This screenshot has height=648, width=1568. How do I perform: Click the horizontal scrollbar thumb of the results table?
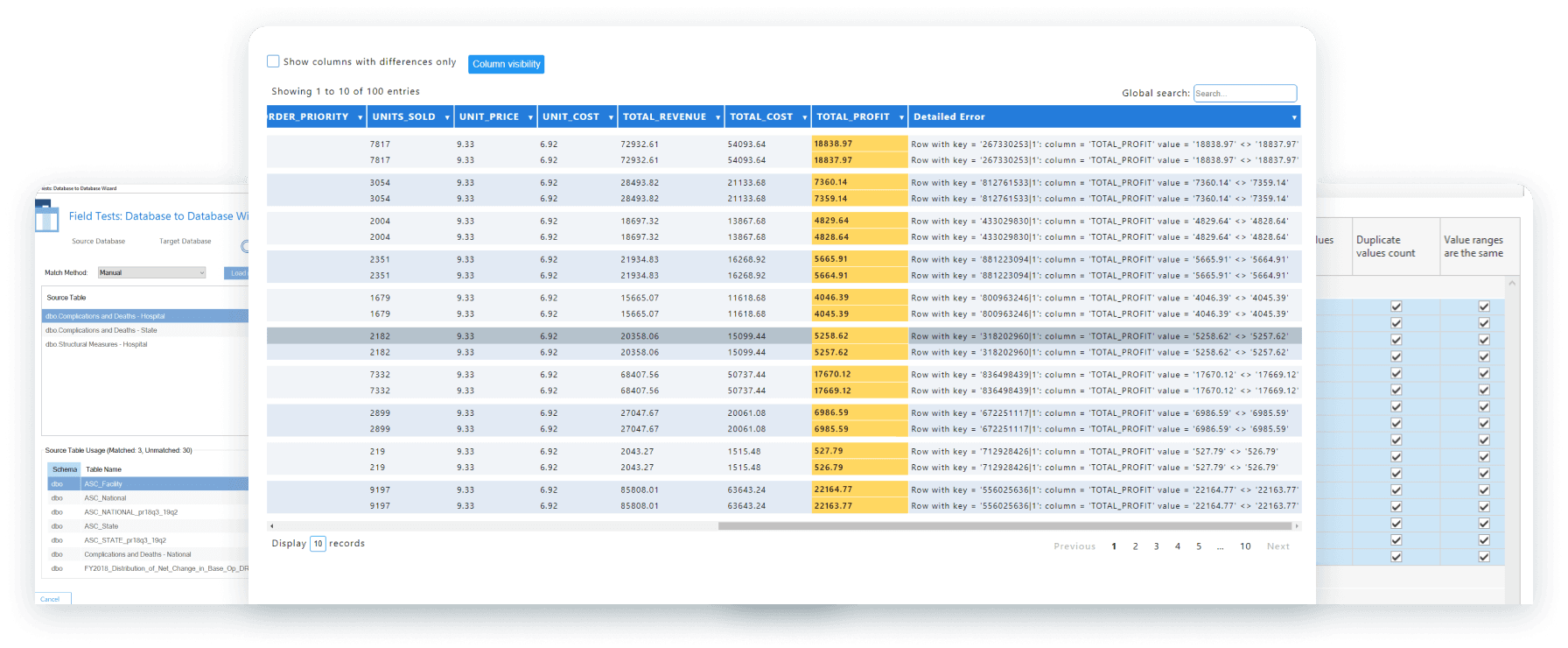pos(1004,526)
